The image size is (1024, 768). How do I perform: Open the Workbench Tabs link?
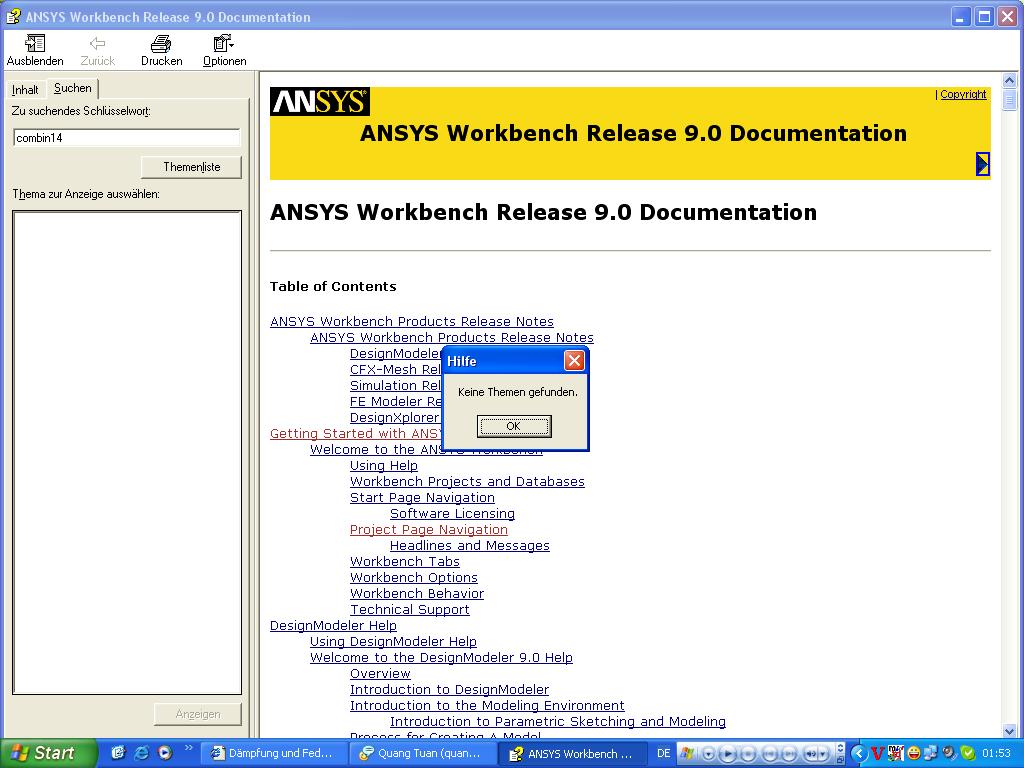pos(405,562)
